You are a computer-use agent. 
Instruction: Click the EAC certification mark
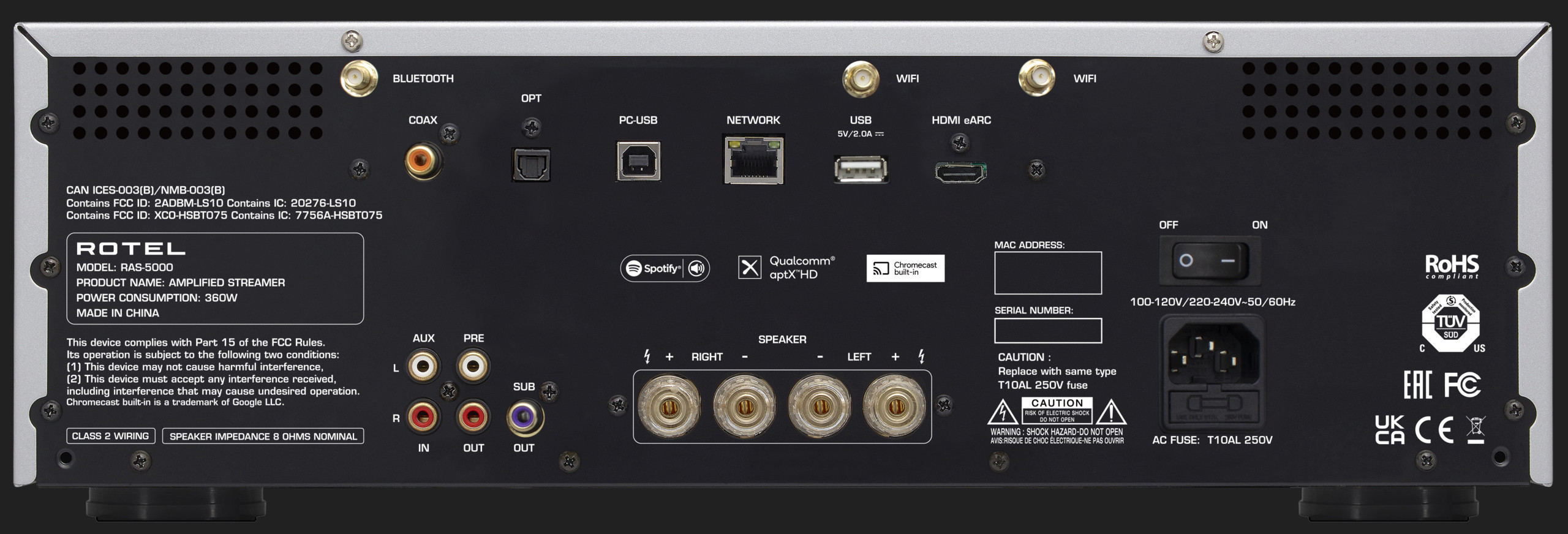(x=1417, y=385)
